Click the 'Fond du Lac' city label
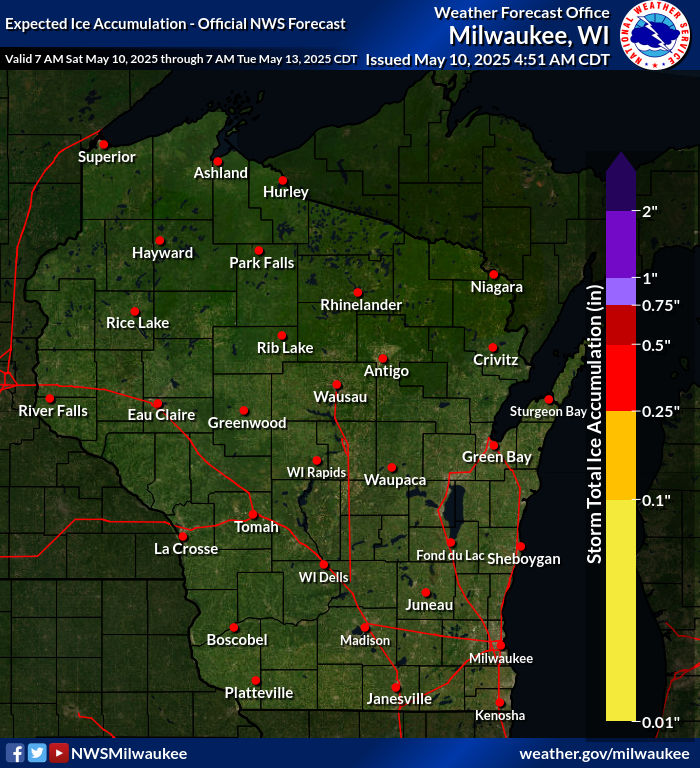700x768 pixels. tap(450, 555)
